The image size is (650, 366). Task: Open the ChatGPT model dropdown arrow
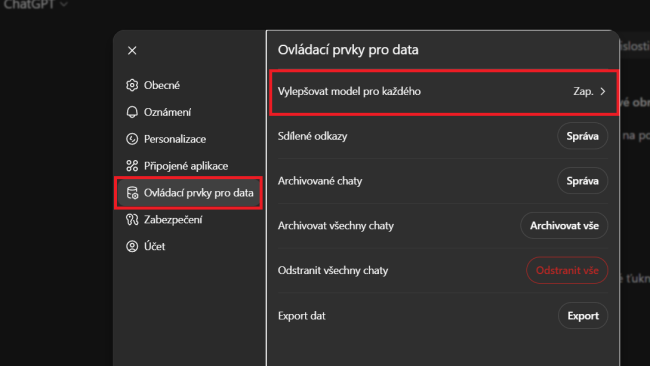pyautogui.click(x=64, y=4)
